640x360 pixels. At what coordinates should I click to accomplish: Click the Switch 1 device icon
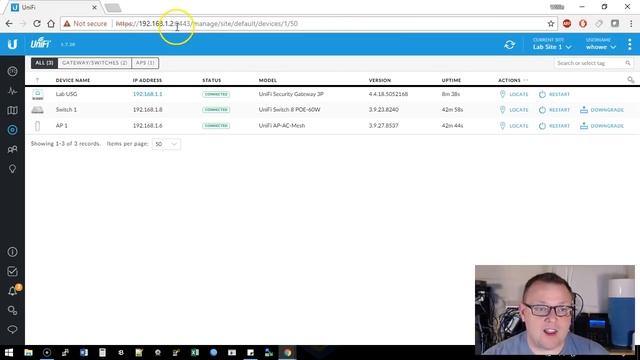38,110
